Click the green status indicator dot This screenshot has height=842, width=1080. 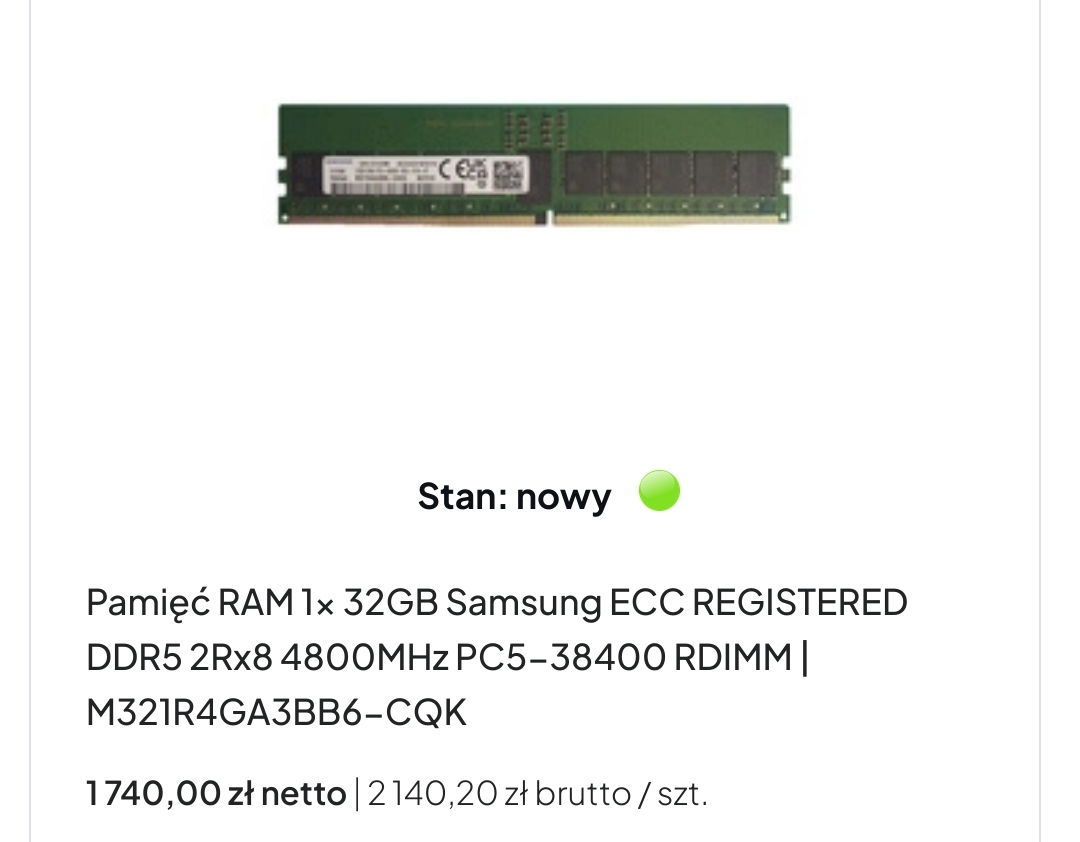pyautogui.click(x=659, y=491)
